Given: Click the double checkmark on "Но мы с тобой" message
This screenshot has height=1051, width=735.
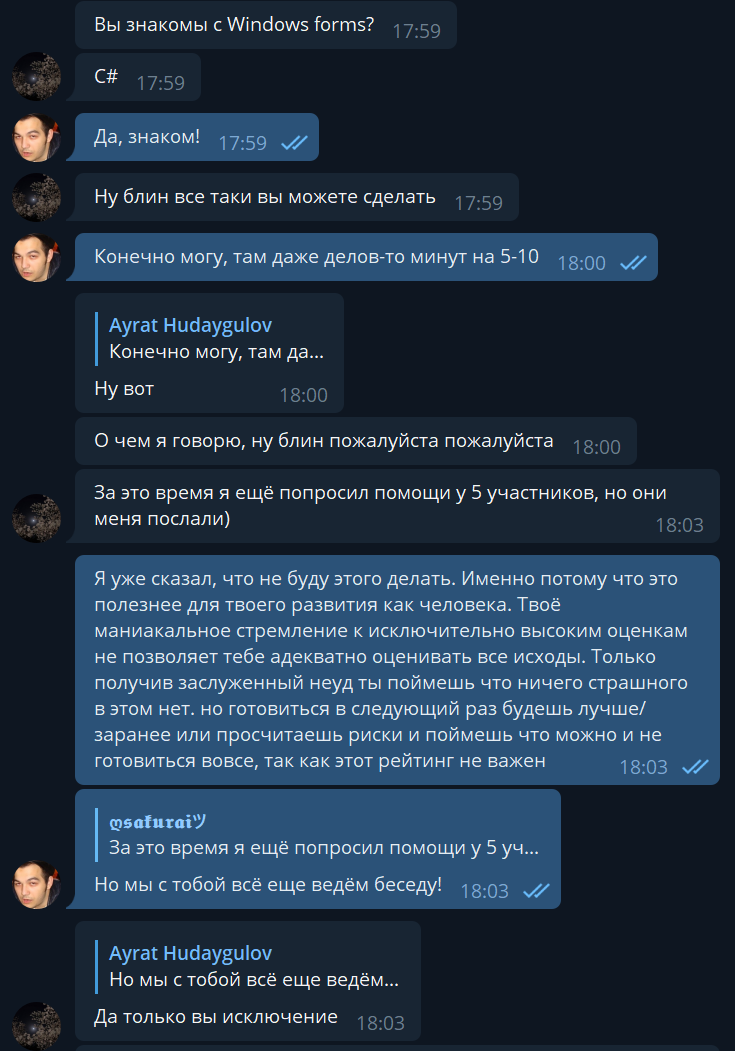Looking at the screenshot, I should coord(537,891).
